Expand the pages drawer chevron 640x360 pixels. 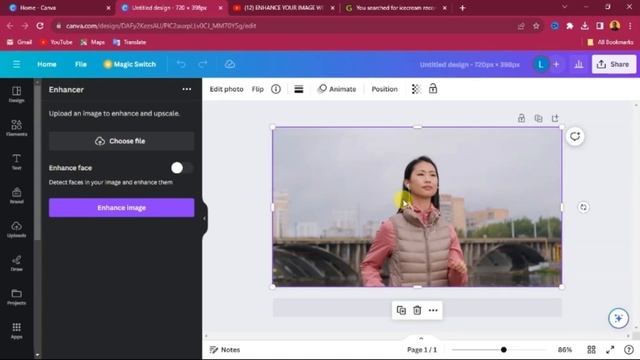click(421, 338)
